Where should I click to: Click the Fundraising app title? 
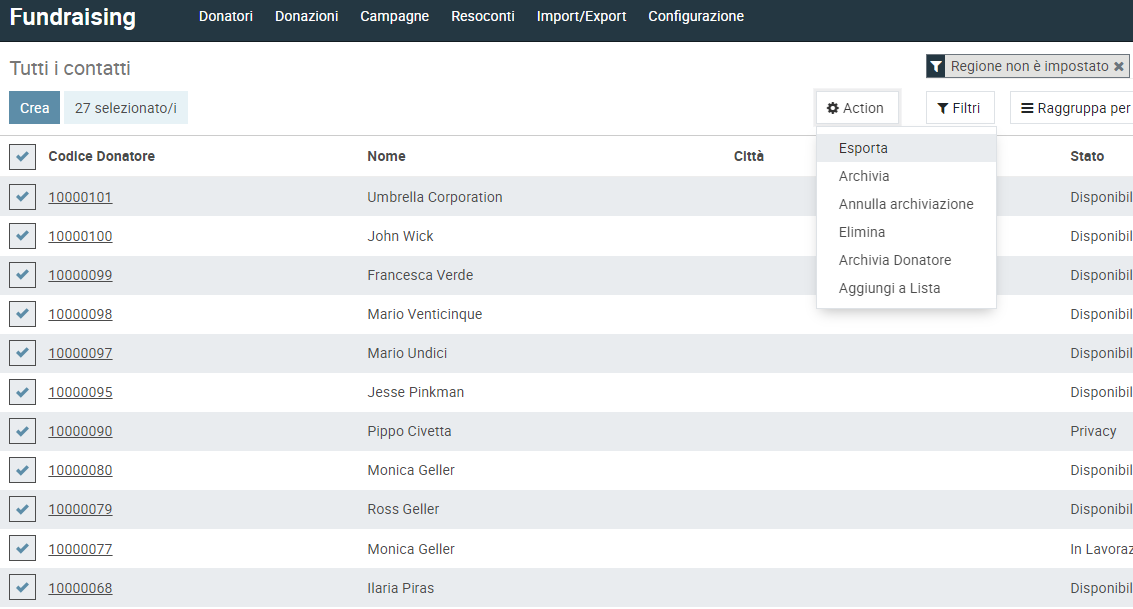(x=72, y=18)
